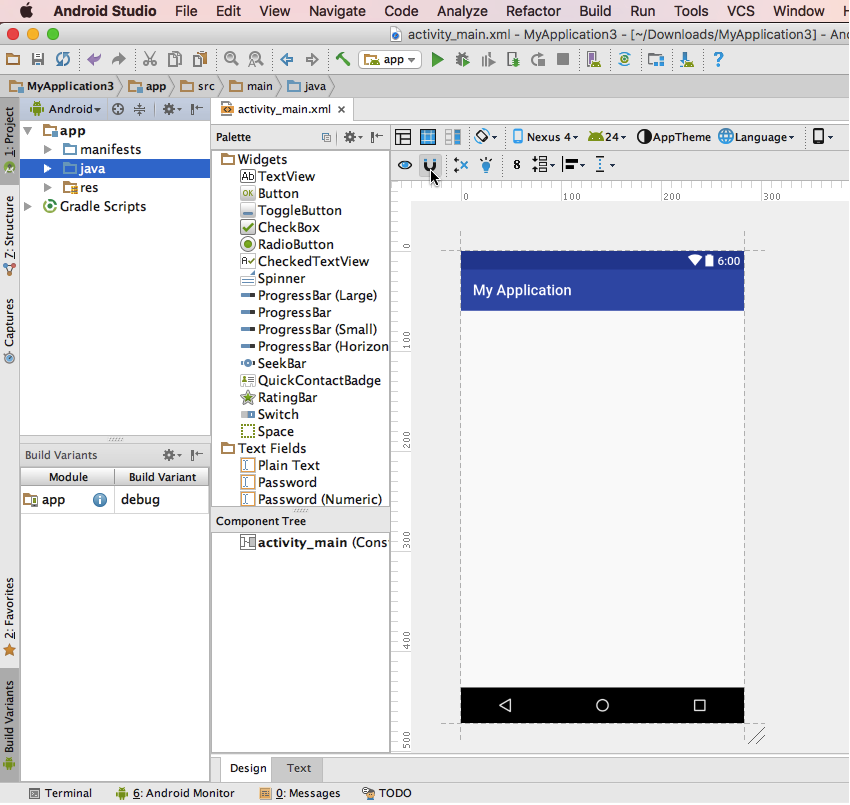Click the Gradle sync icon in toolbar
Screen dimensions: 850x805
click(x=624, y=59)
